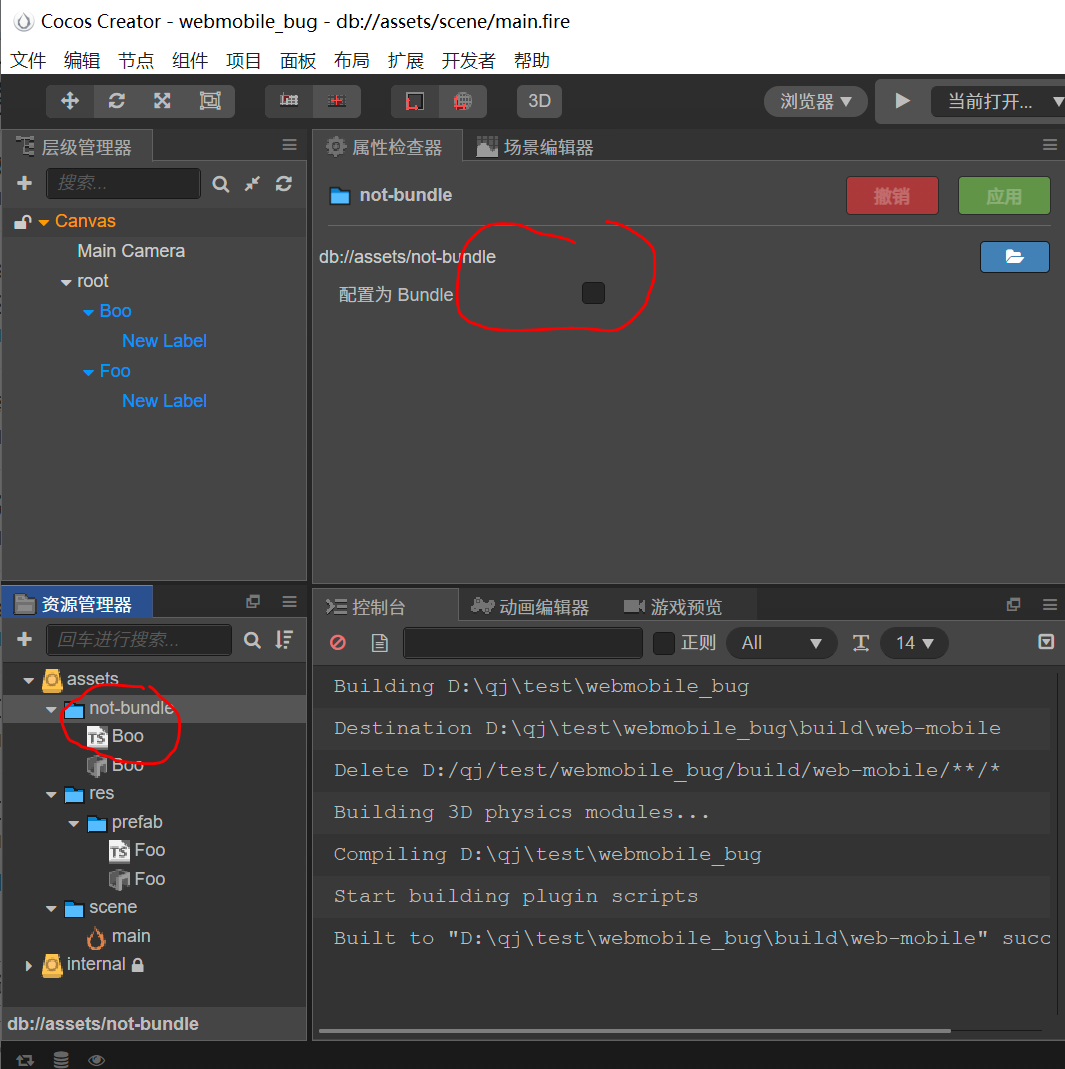1065x1069 pixels.
Task: Focus the asset 回车进行搜索 field
Action: click(139, 639)
